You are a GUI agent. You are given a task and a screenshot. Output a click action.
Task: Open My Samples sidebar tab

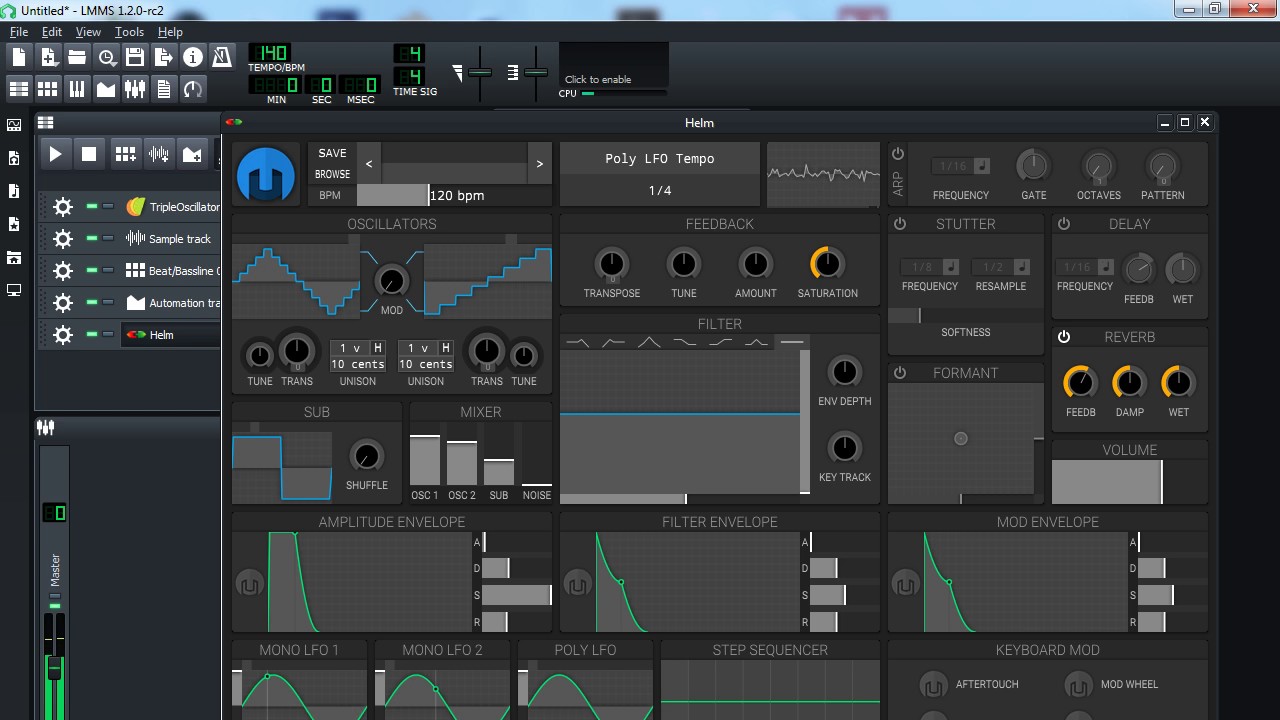pos(14,191)
